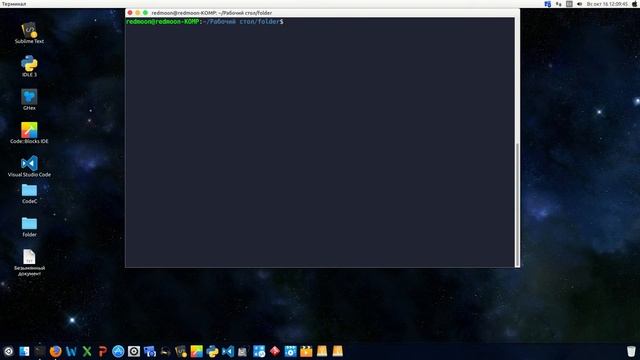Open Visual Studio Code desktop shortcut
This screenshot has width=640, height=360.
[x=29, y=166]
